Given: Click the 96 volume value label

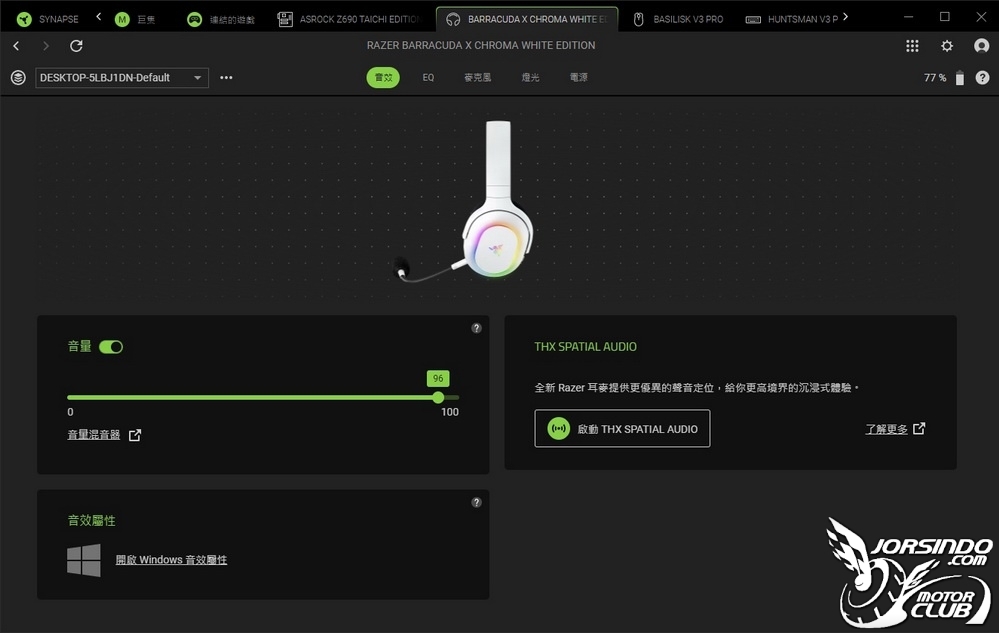Looking at the screenshot, I should pyautogui.click(x=438, y=378).
